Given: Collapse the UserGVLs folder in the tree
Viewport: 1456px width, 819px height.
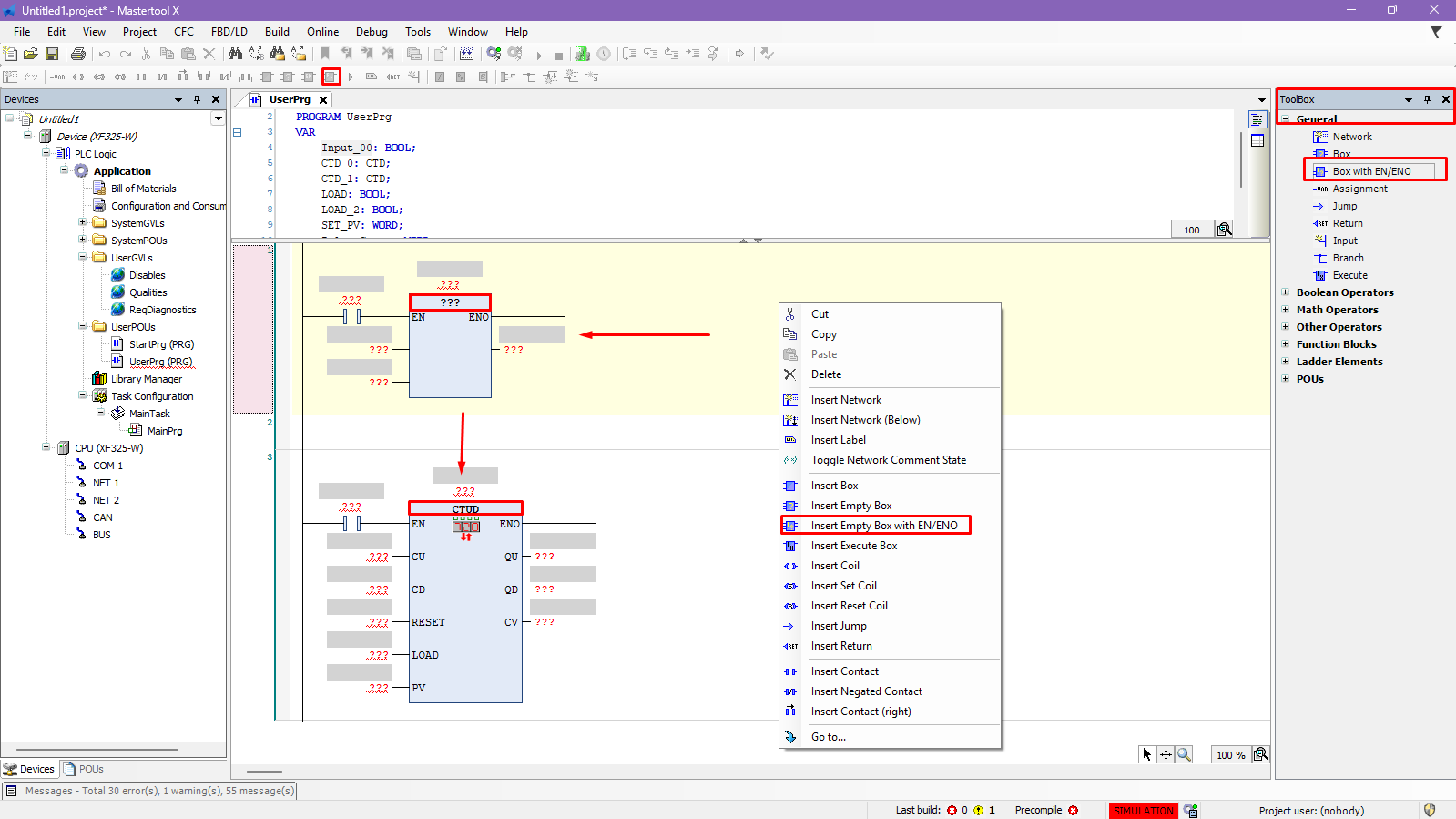Looking at the screenshot, I should (x=82, y=258).
